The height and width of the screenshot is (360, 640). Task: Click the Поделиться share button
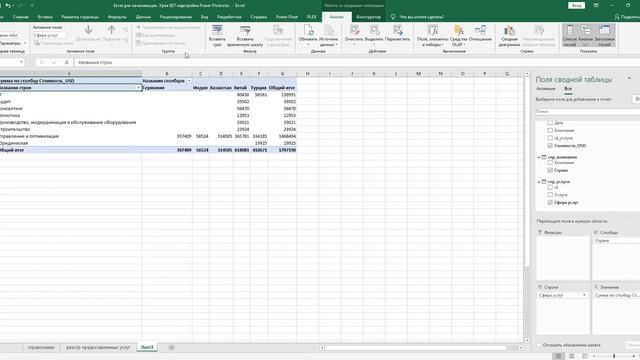point(627,17)
